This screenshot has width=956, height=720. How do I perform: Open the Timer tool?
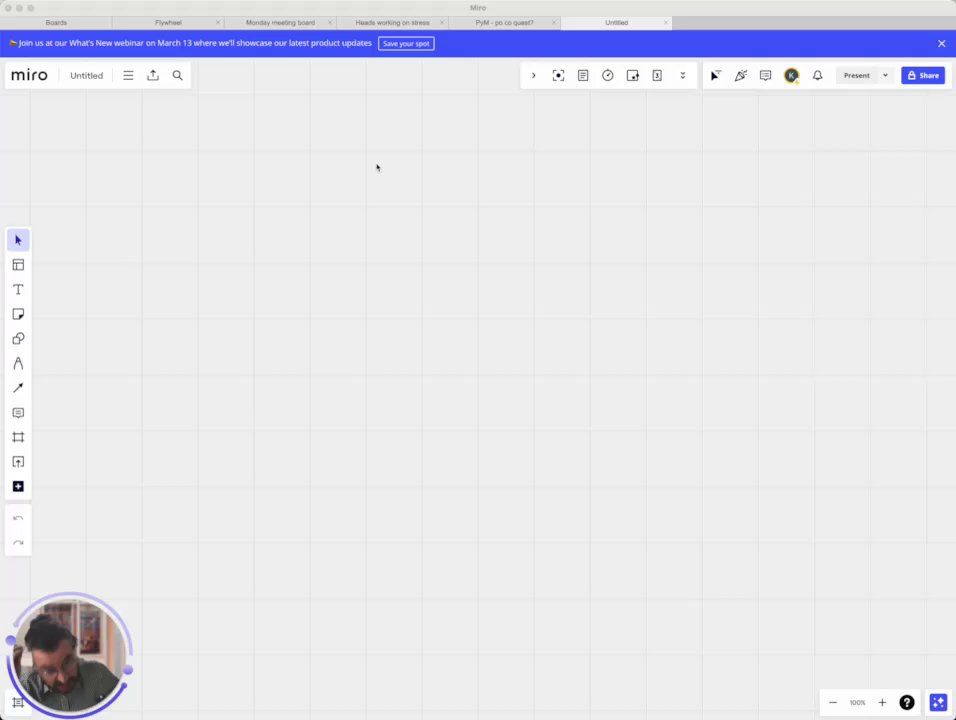pyautogui.click(x=608, y=76)
